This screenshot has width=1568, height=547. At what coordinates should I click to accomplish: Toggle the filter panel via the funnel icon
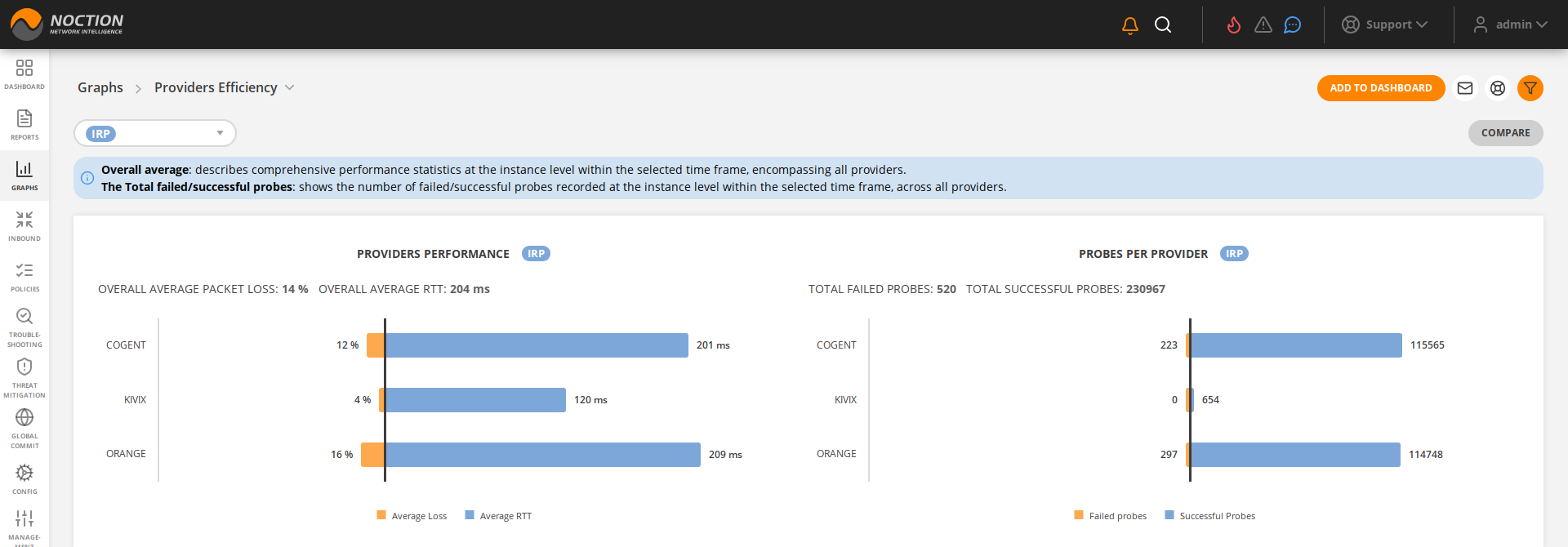1530,88
